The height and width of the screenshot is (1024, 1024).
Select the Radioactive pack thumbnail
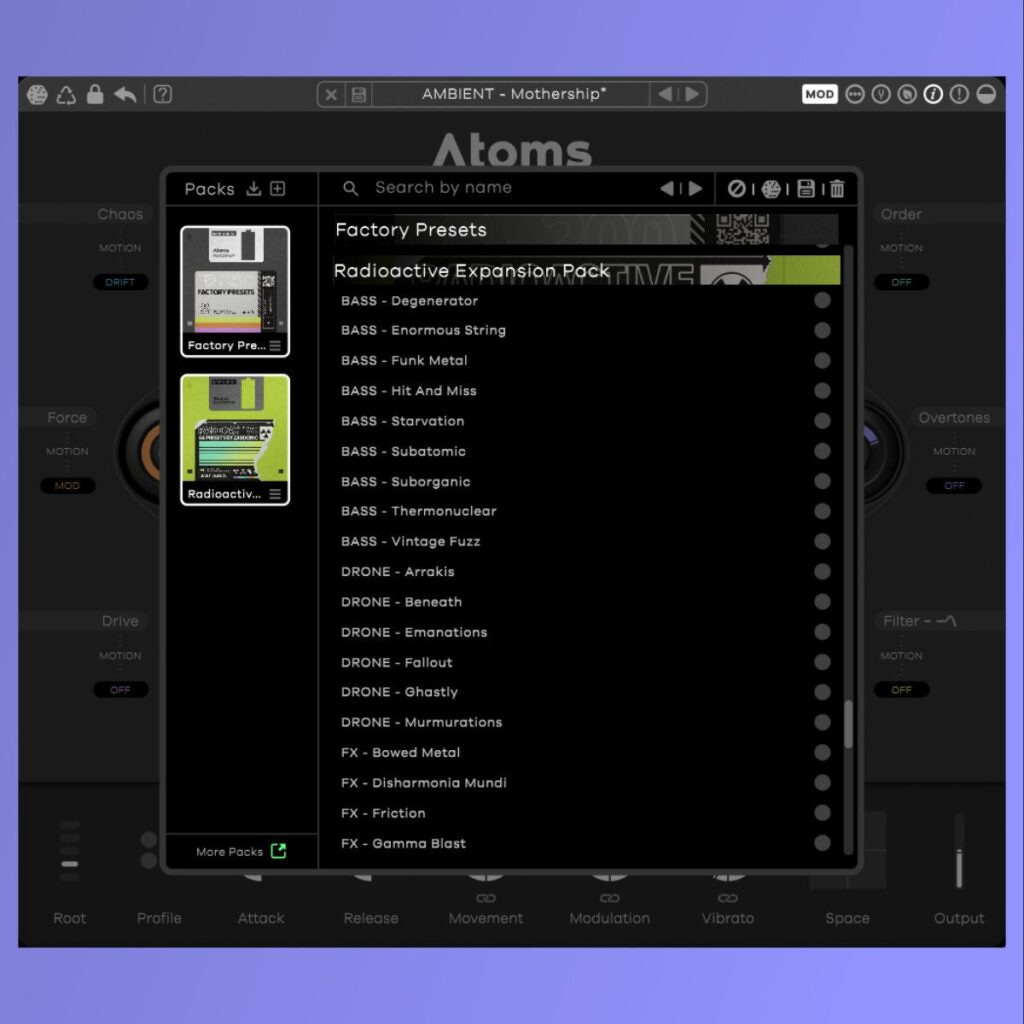pyautogui.click(x=235, y=440)
